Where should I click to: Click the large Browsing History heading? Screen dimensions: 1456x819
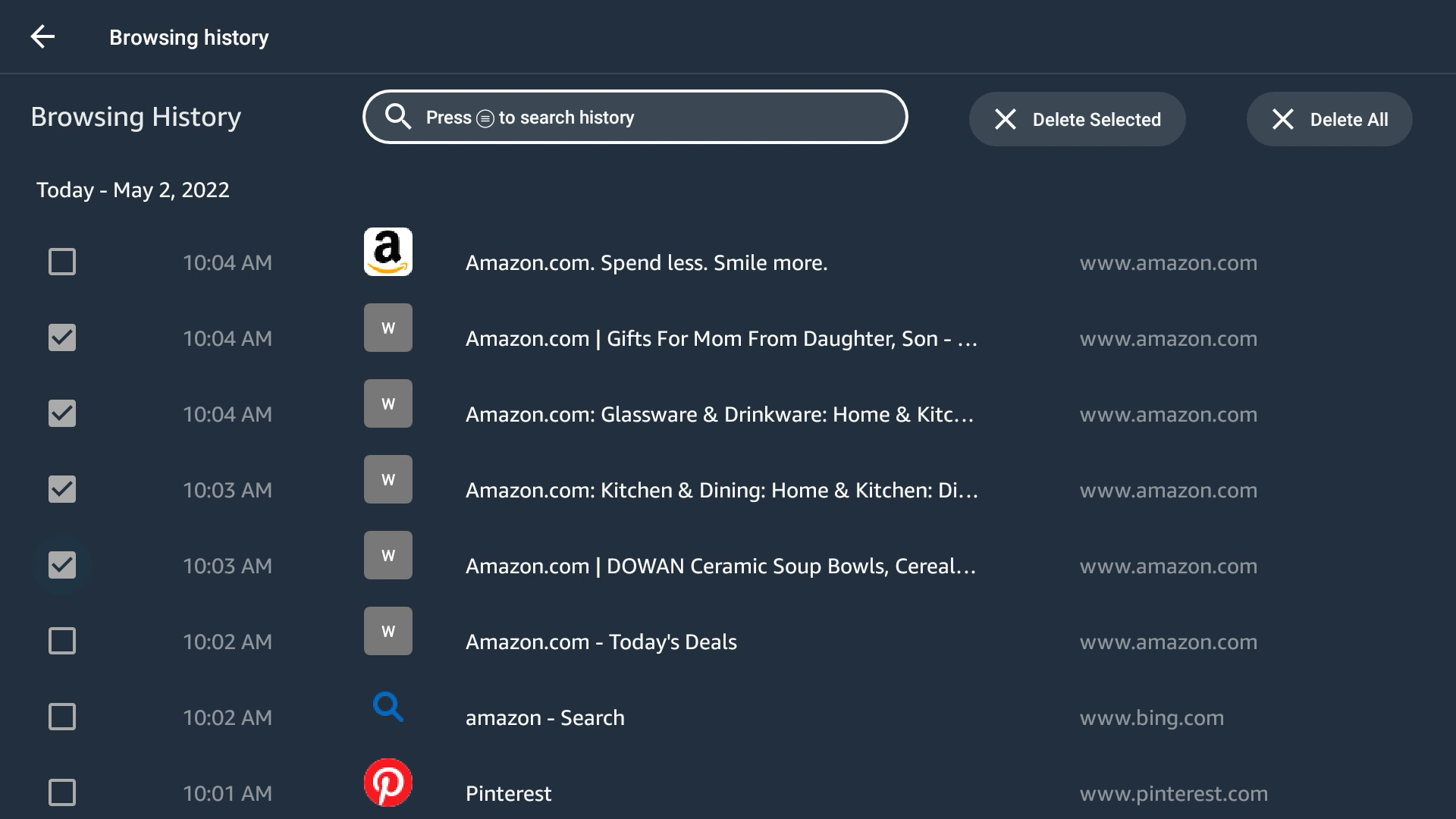[x=136, y=117]
